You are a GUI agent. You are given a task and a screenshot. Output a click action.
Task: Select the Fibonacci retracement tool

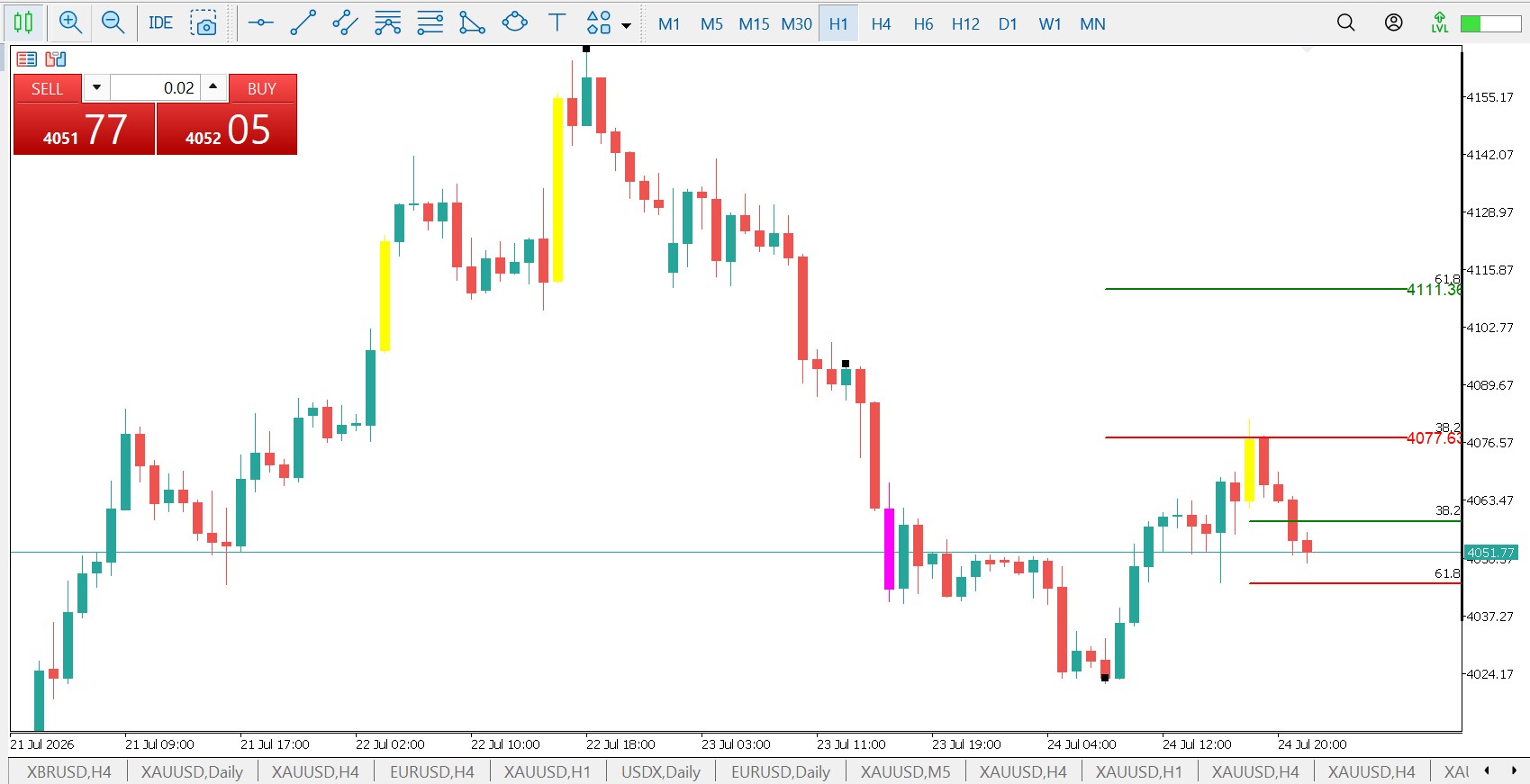point(387,23)
